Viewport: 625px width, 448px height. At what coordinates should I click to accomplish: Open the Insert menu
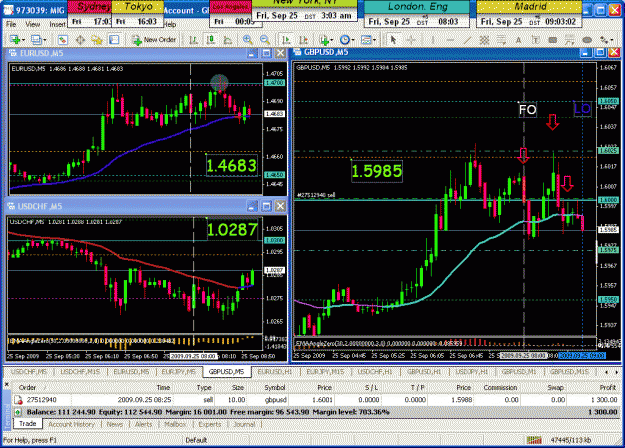pos(57,24)
